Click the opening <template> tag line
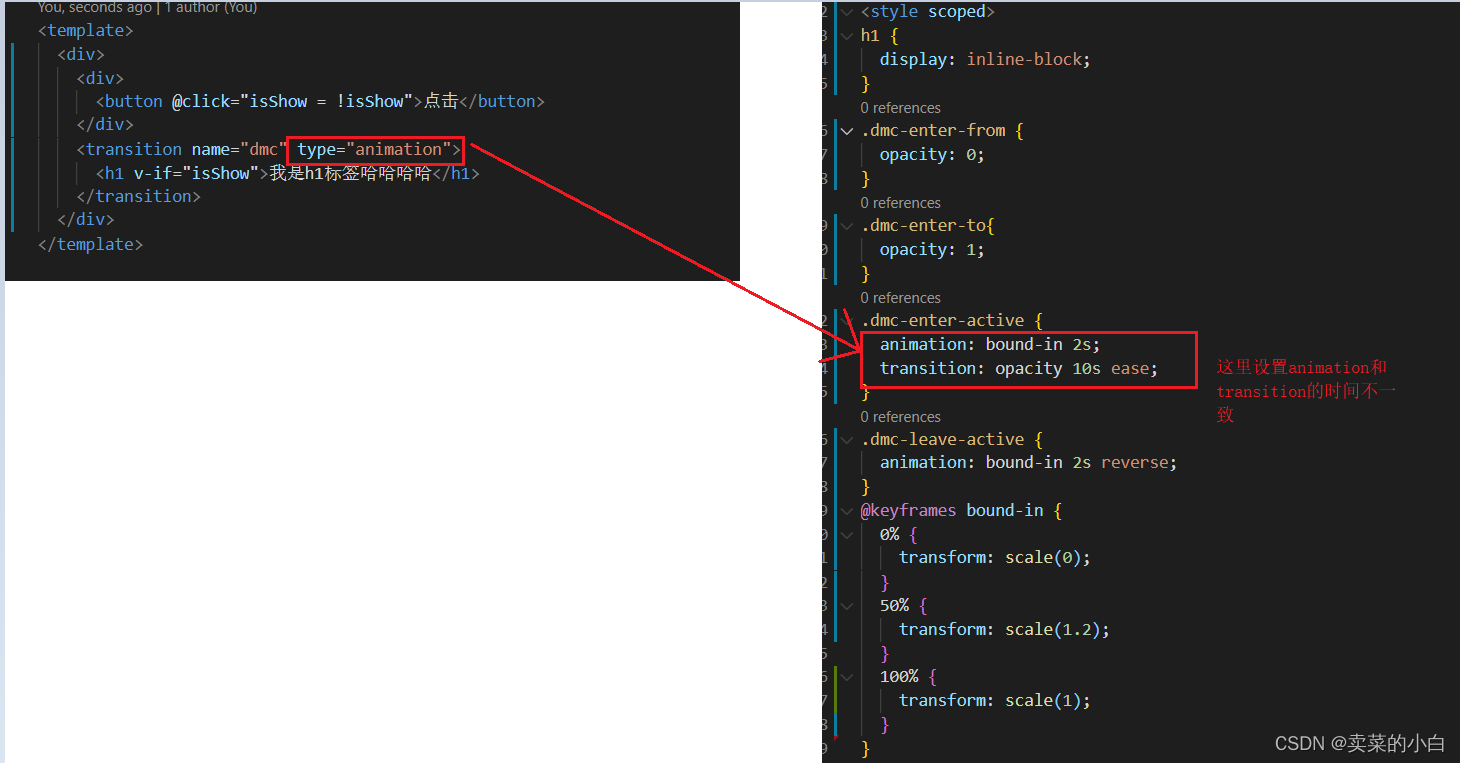The width and height of the screenshot is (1460, 763). 85,31
